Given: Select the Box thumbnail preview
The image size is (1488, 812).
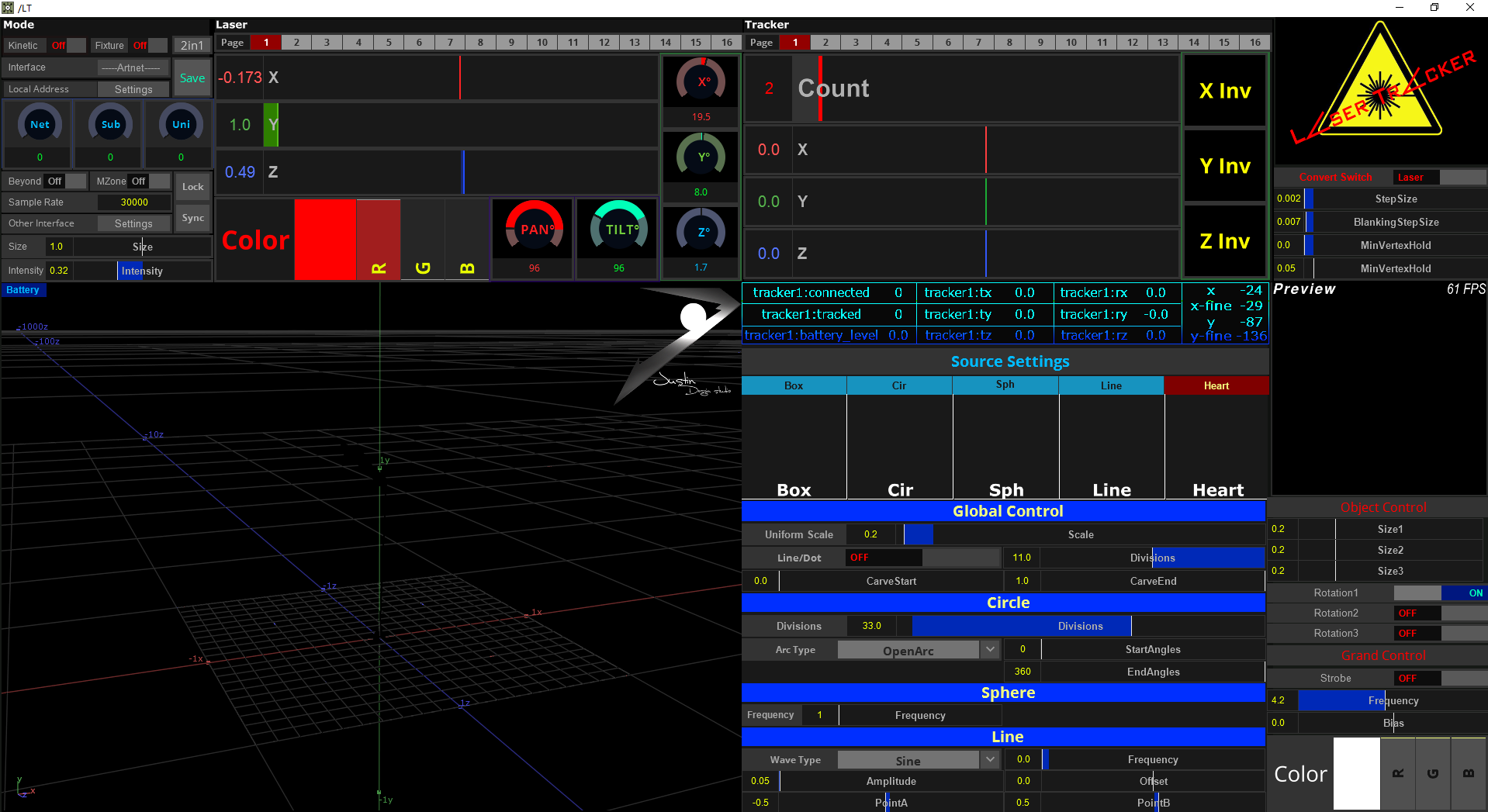Looking at the screenshot, I should [x=794, y=447].
